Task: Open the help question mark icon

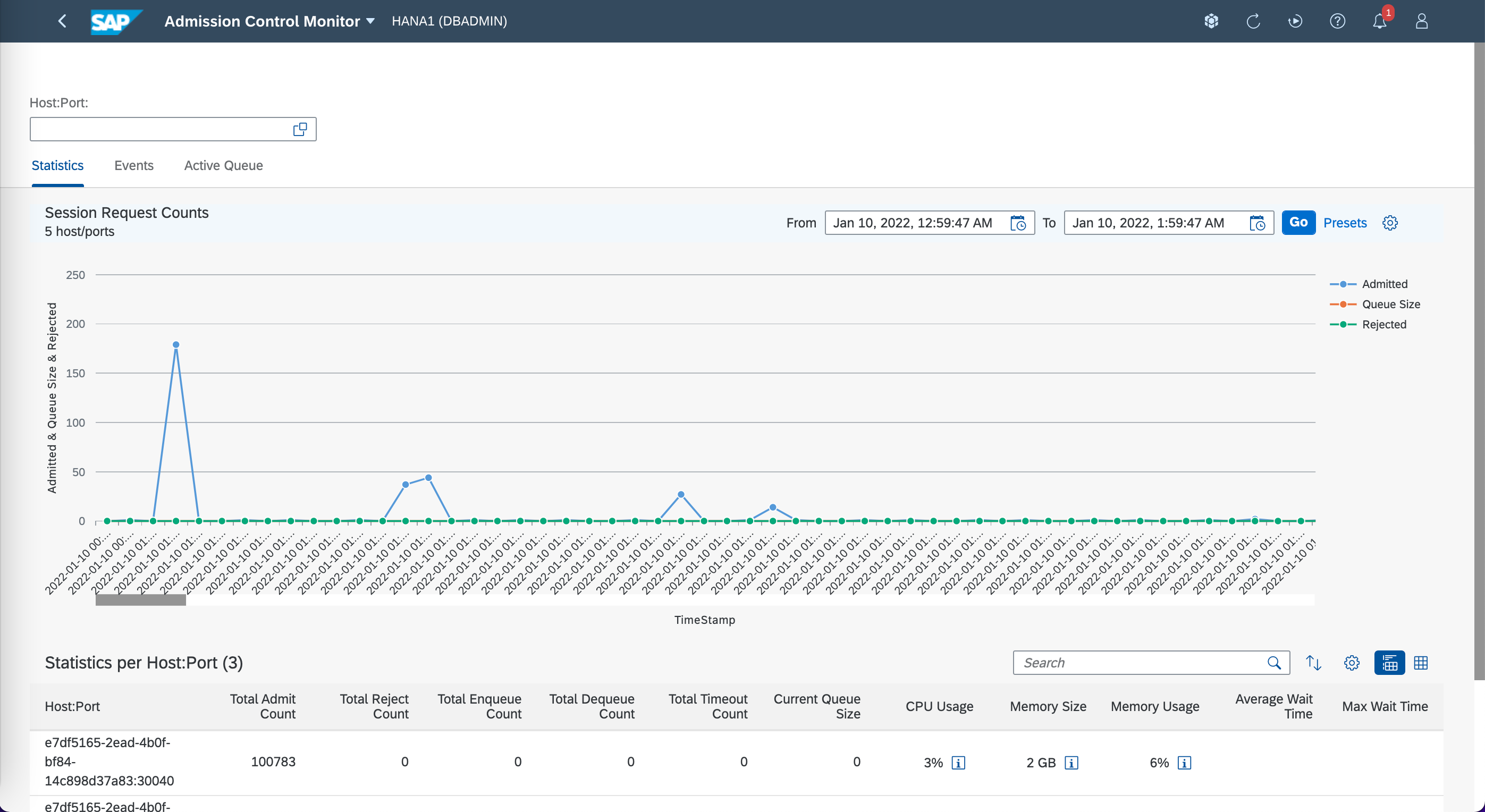Action: (1337, 21)
